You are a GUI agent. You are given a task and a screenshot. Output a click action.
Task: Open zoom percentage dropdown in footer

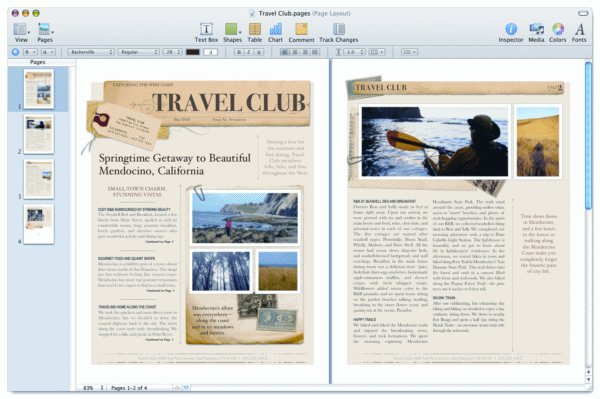[x=93, y=388]
